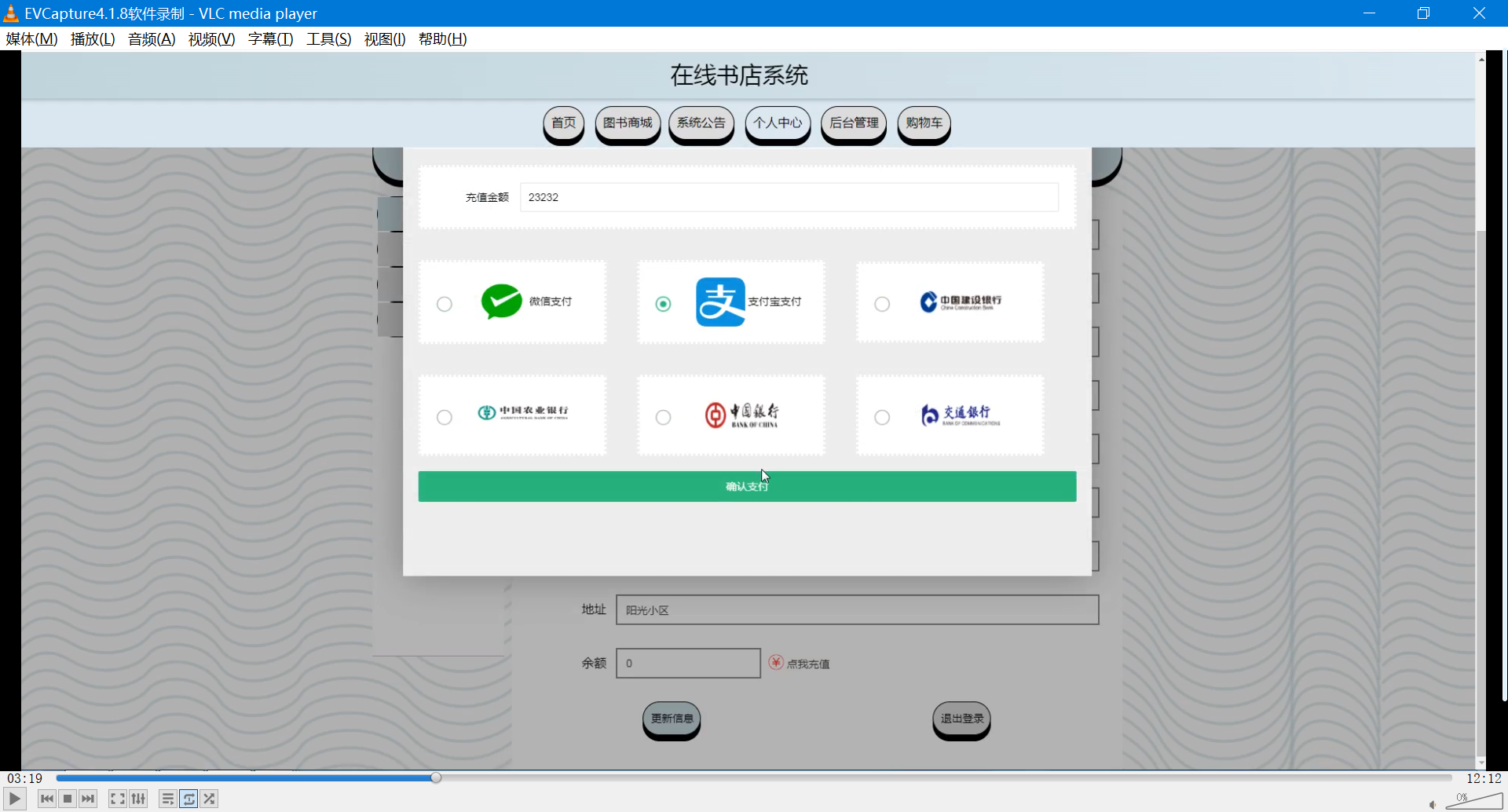This screenshot has width=1508, height=812.
Task: Click the 充值金额 input field
Action: 789,197
